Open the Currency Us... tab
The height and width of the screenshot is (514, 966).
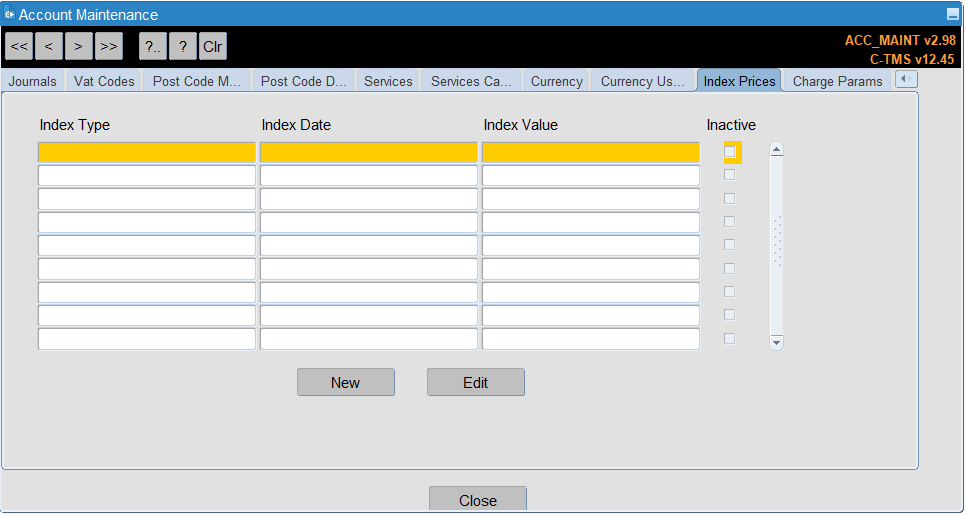(643, 81)
